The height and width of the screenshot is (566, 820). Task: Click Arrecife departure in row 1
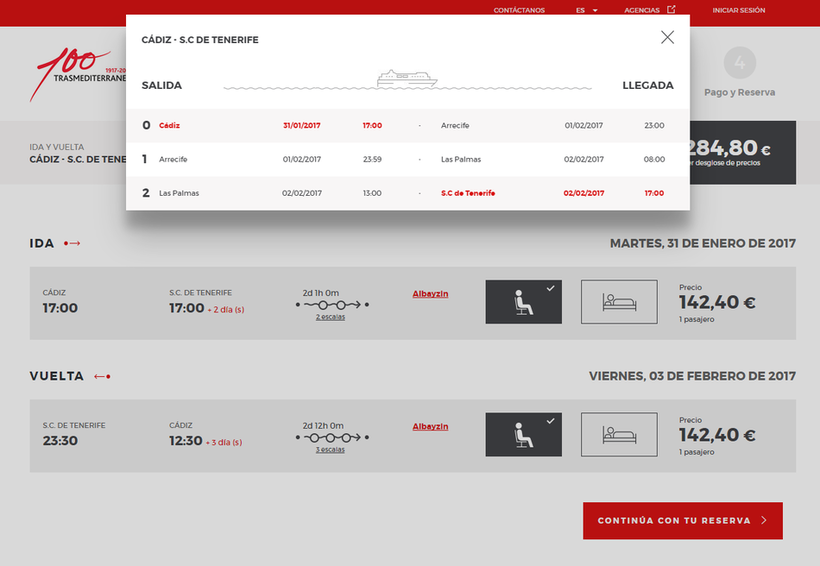(173, 159)
